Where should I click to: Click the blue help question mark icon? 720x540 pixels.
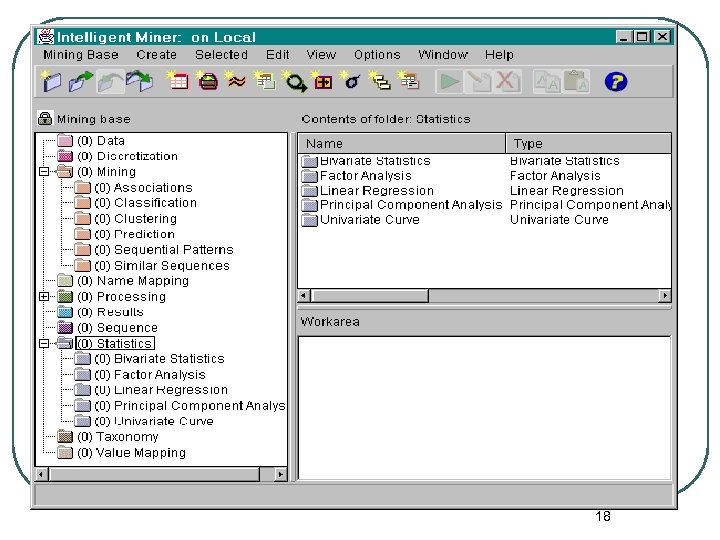pos(616,82)
